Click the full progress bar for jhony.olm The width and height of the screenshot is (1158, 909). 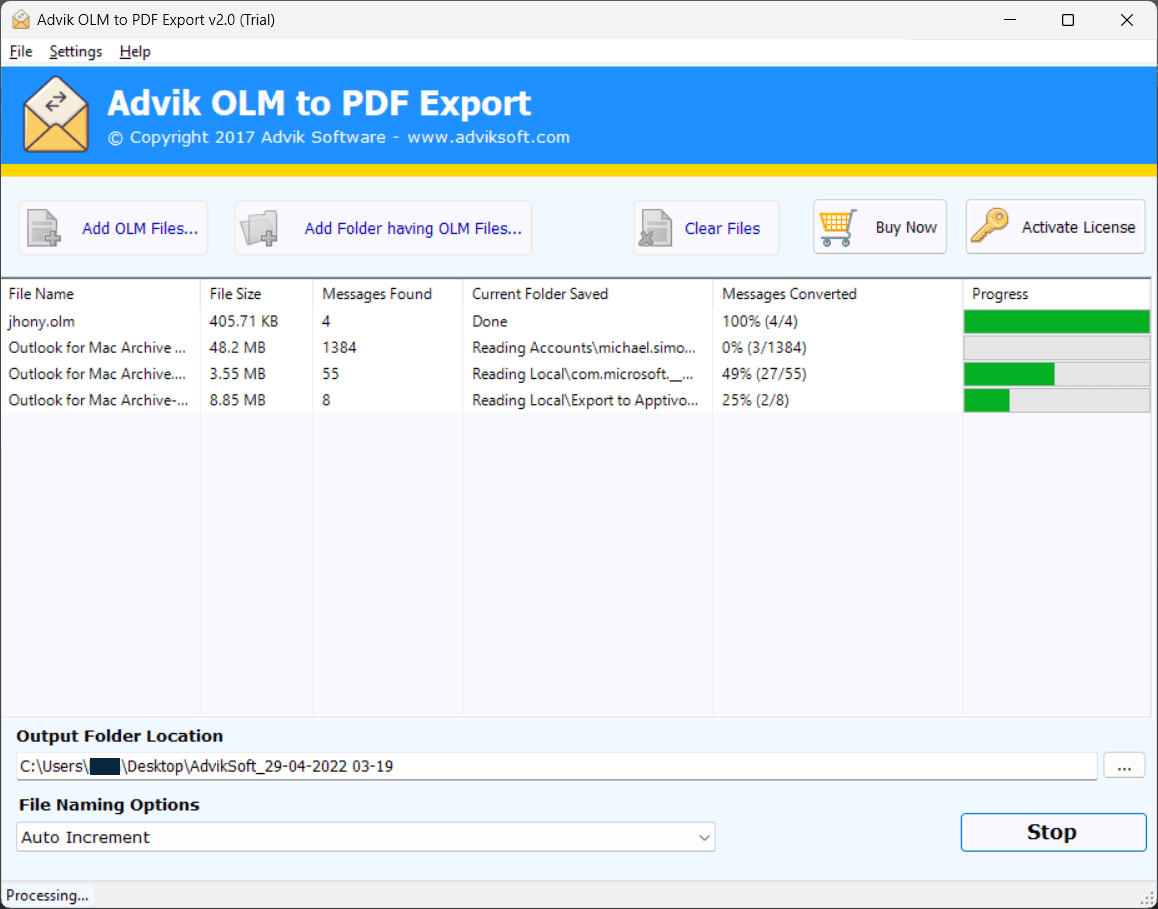[x=1057, y=321]
